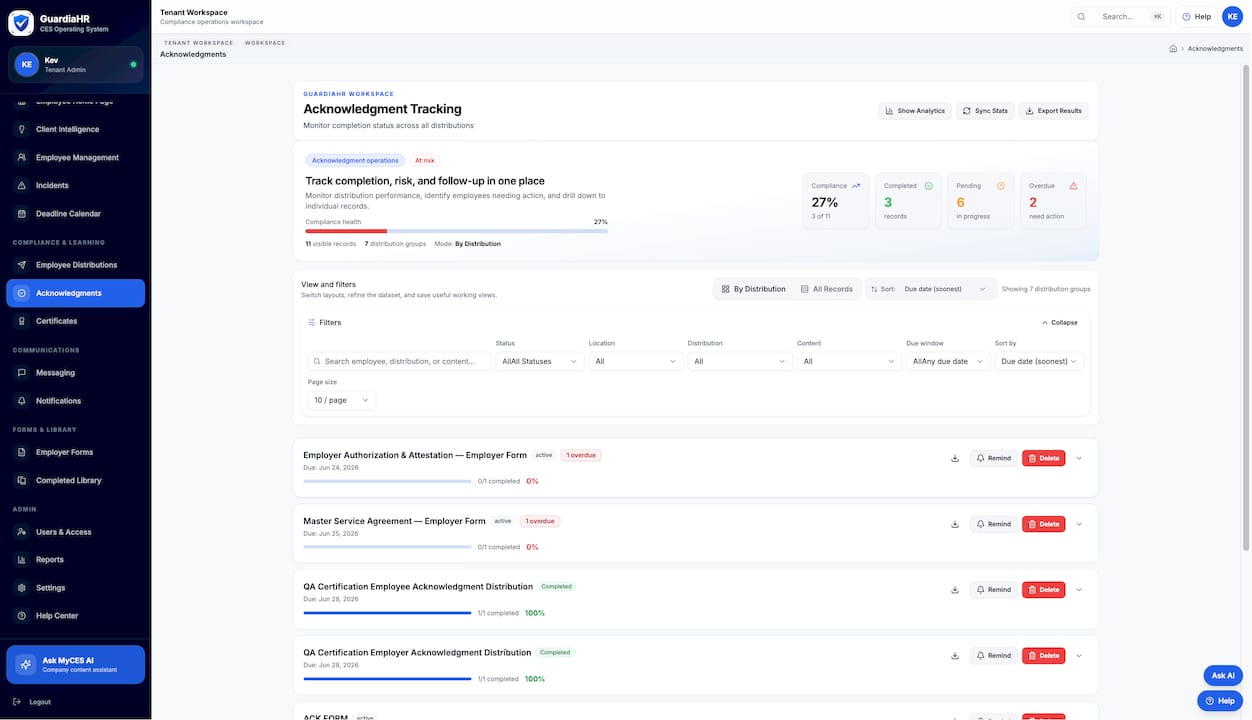Expand the Employer Authorization & Attestation row chevron
1252x720 pixels.
(x=1078, y=458)
